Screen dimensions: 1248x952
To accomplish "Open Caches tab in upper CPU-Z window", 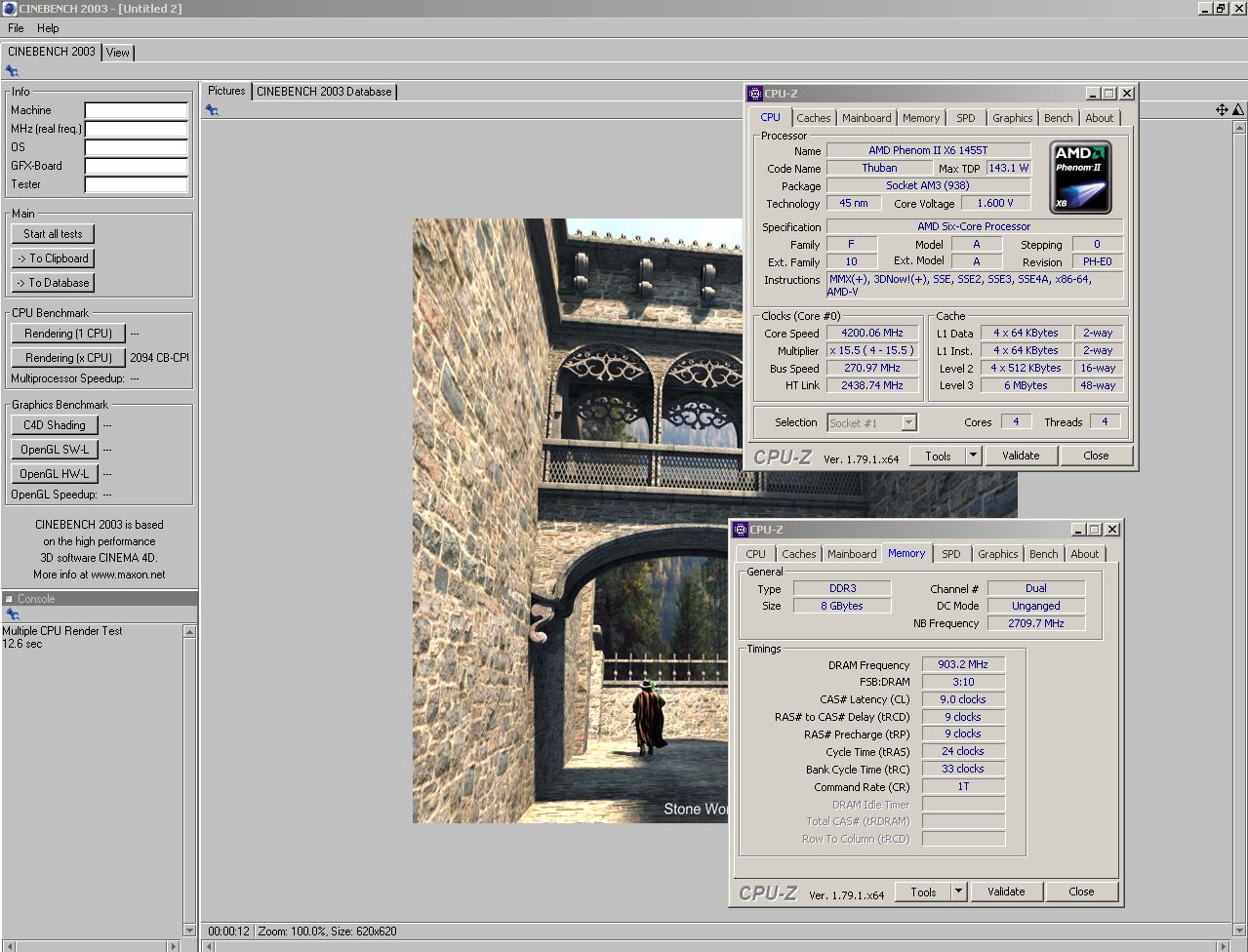I will point(813,118).
